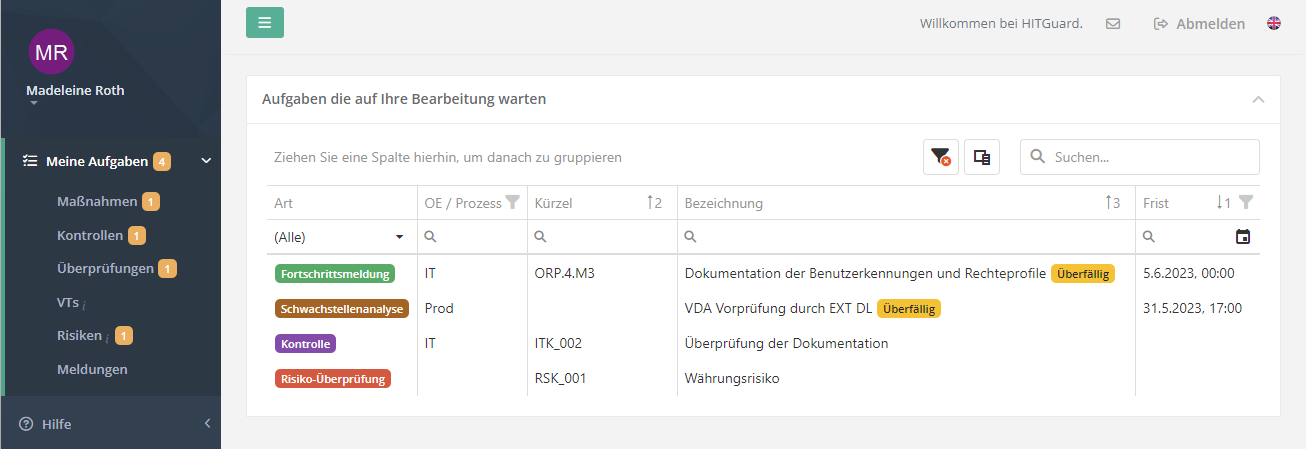
Task: Collapse the Meine Aufgaben menu chevron
Action: (206, 161)
